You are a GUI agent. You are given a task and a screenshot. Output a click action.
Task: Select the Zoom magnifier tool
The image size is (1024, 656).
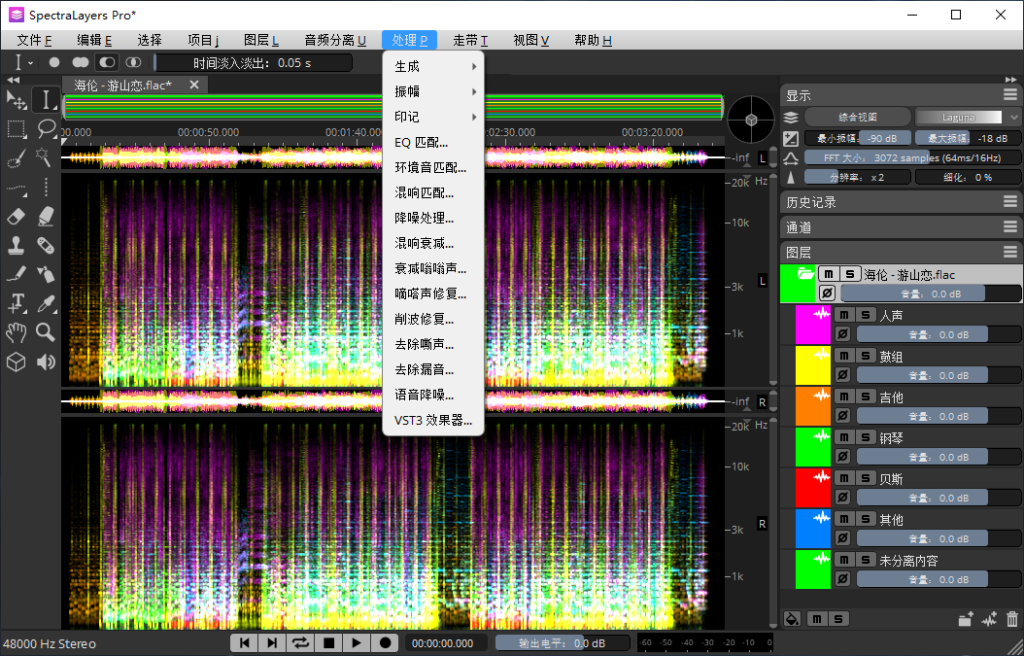46,333
